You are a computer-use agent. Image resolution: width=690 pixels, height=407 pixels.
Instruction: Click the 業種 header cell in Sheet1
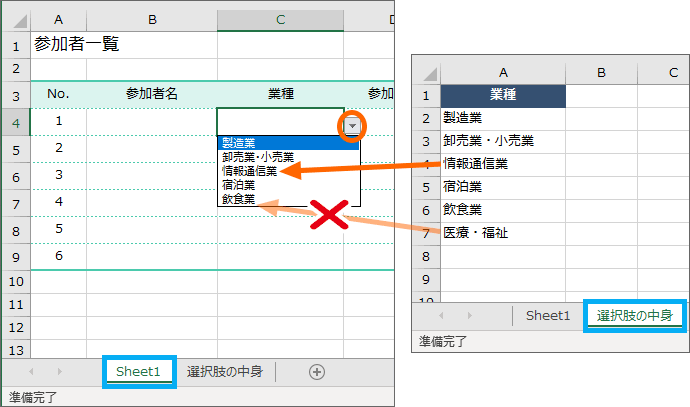[281, 94]
